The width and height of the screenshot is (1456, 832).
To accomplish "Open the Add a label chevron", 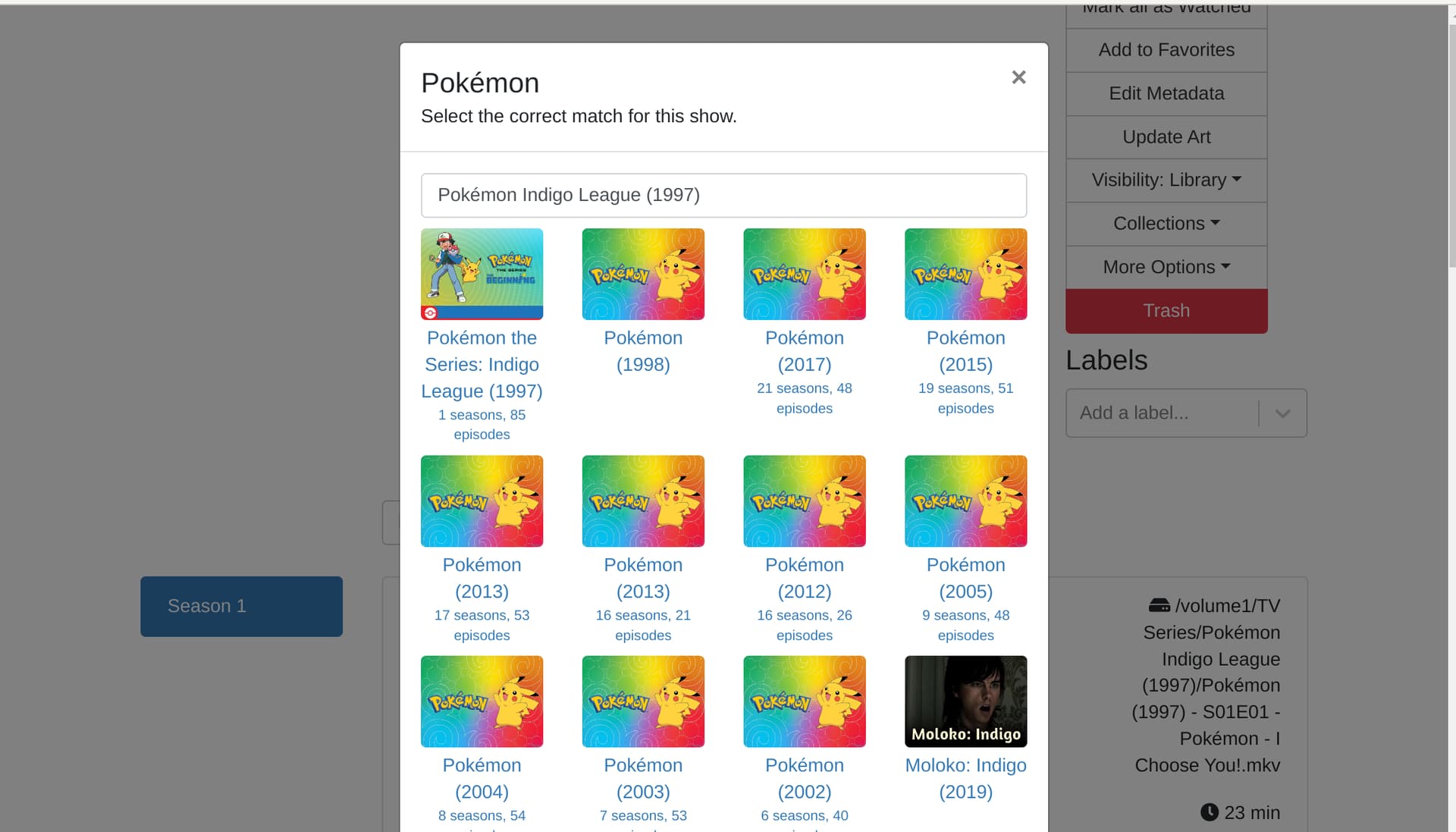I will [x=1282, y=413].
